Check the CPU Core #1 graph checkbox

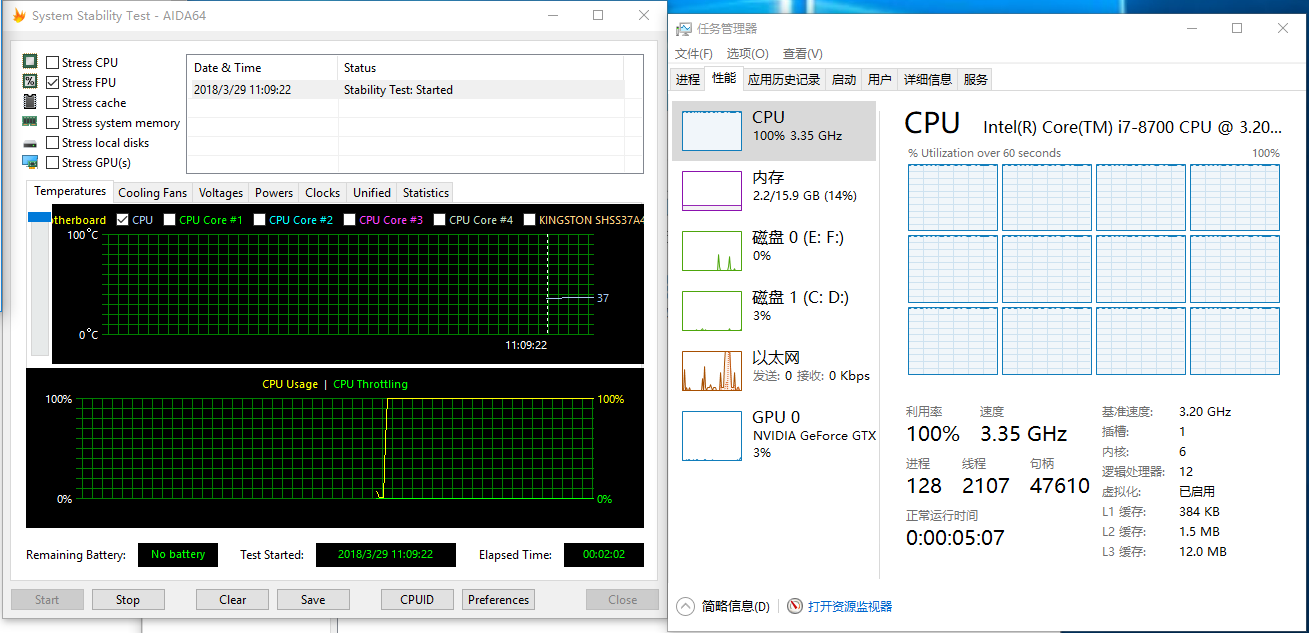click(170, 219)
